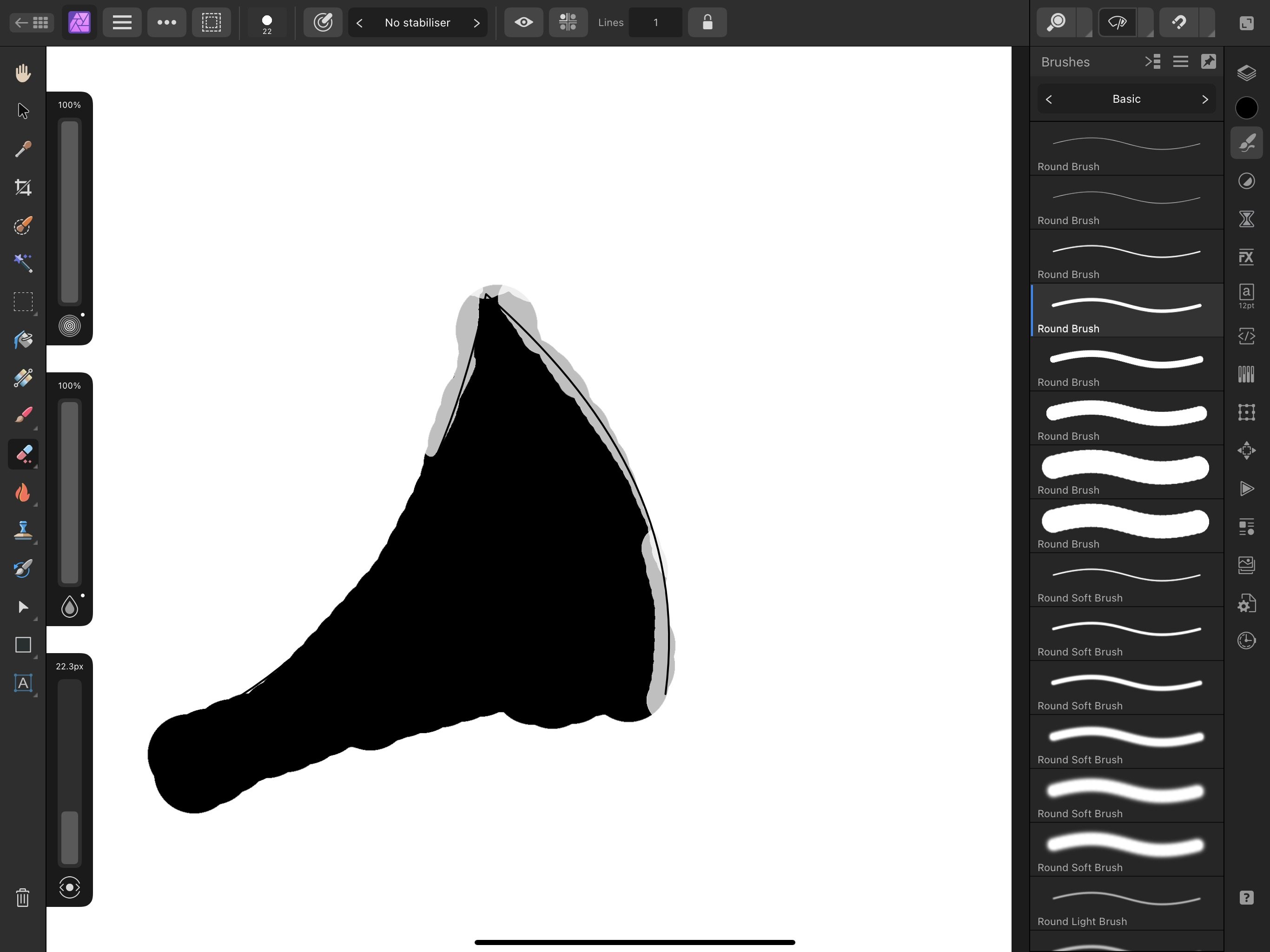Screen dimensions: 1270x952
Task: Choose the first Round Soft Brush
Action: (x=1126, y=580)
